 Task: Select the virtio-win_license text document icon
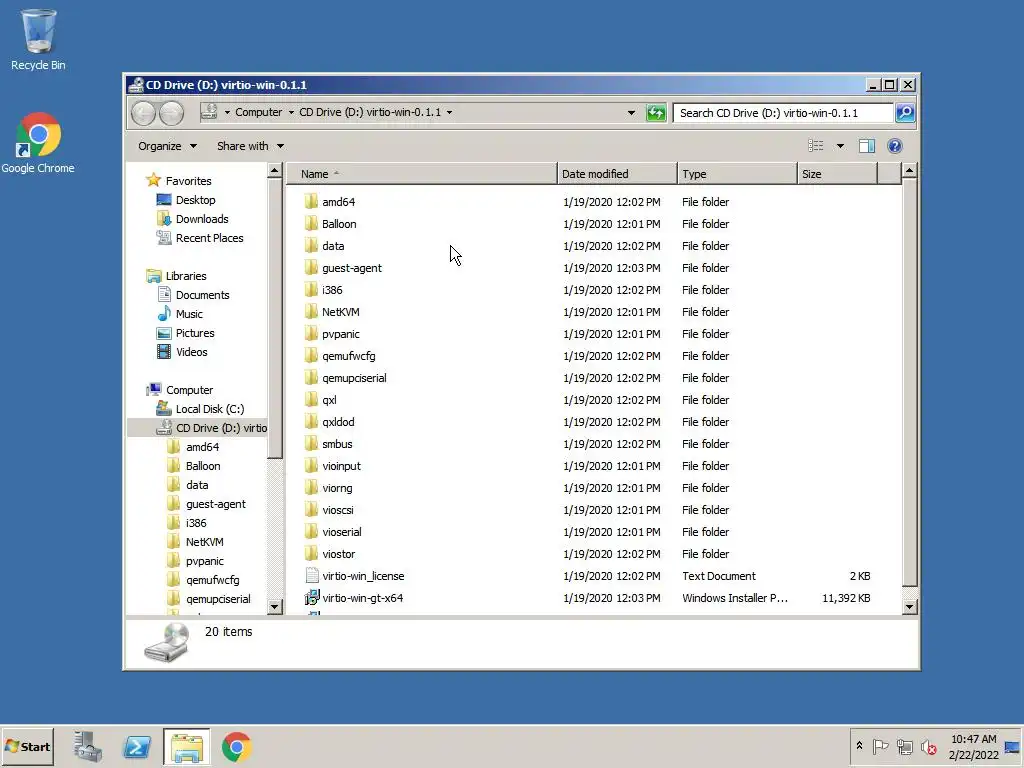(312, 576)
